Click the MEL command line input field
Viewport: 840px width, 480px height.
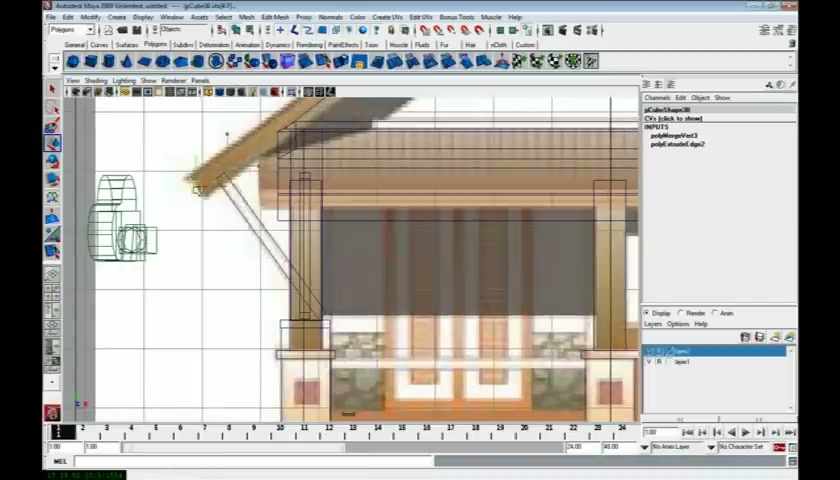pos(253,461)
